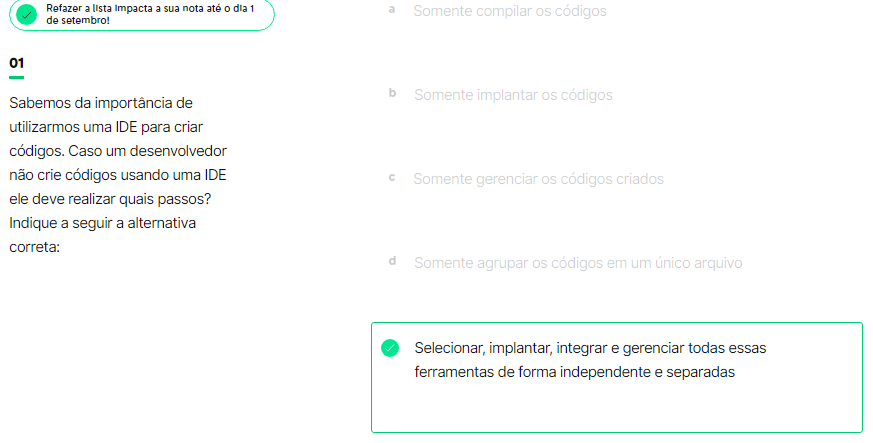Click the word 'correta:' ending the question
Viewport: 873px width, 443px height.
click(x=35, y=246)
